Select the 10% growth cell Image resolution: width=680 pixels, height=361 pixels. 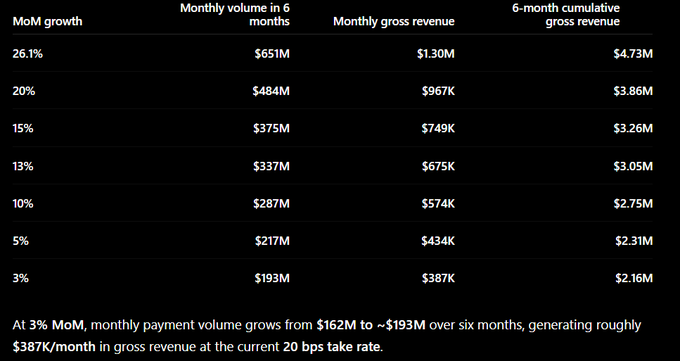[x=23, y=203]
